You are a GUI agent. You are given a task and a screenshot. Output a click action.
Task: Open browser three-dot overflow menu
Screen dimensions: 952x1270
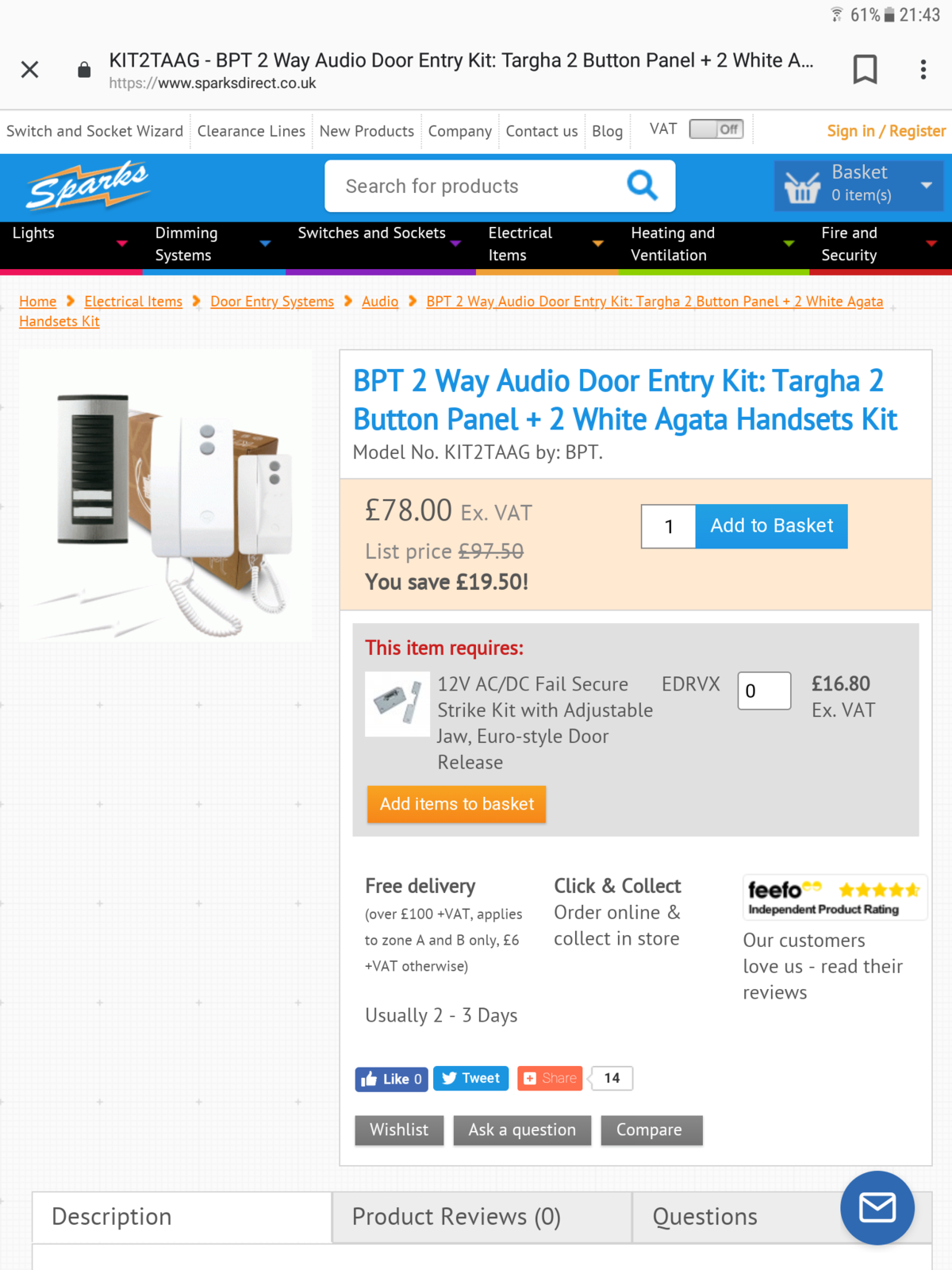[923, 69]
